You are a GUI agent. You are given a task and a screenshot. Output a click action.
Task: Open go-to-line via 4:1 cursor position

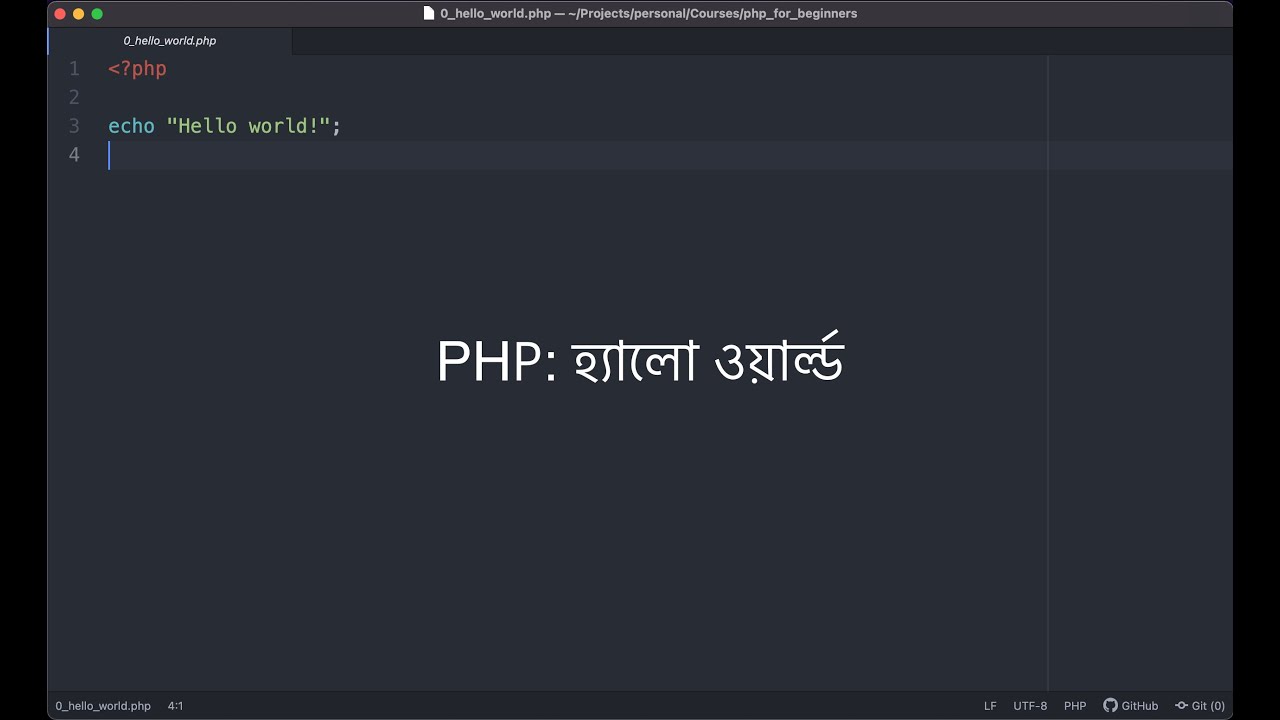(175, 706)
